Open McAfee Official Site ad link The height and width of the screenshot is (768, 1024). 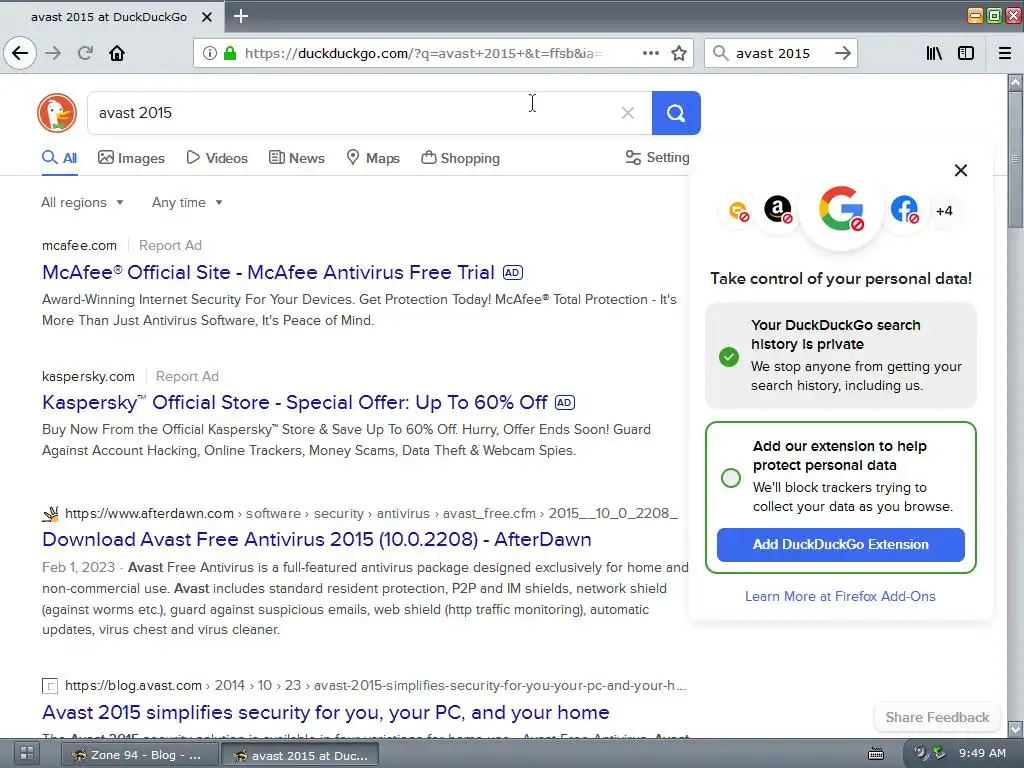(268, 272)
